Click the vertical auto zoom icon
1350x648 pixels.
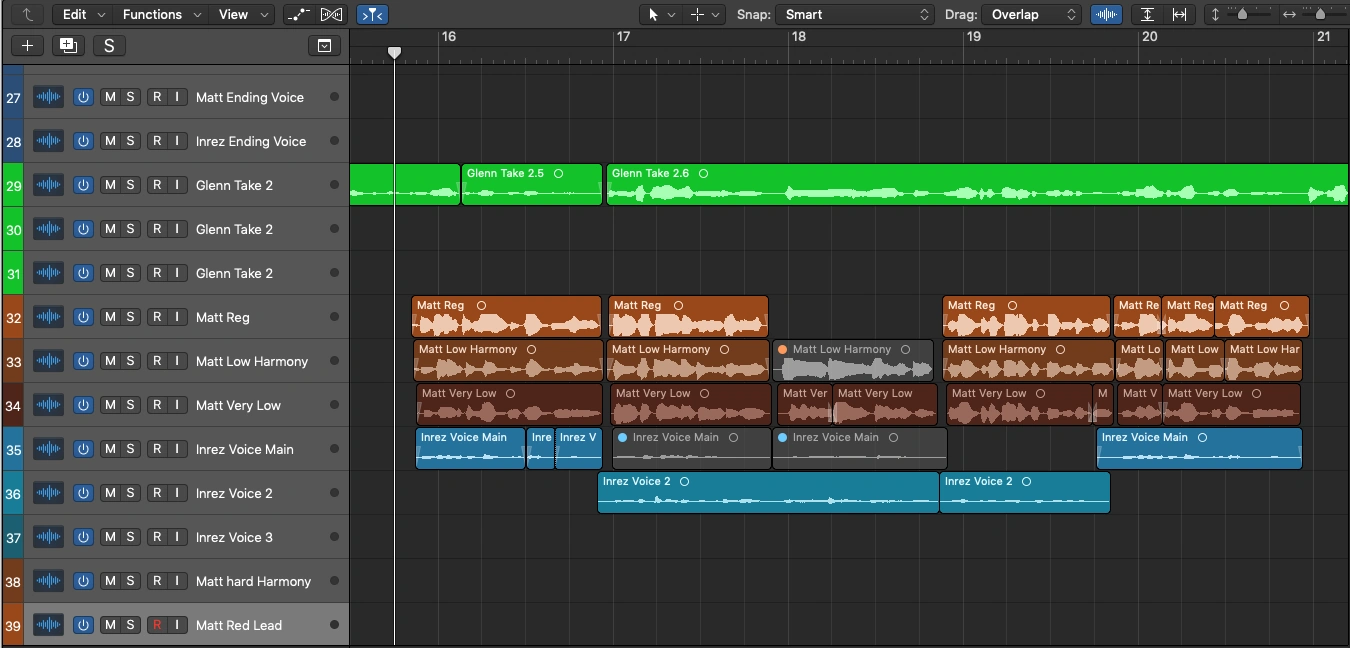point(1147,14)
